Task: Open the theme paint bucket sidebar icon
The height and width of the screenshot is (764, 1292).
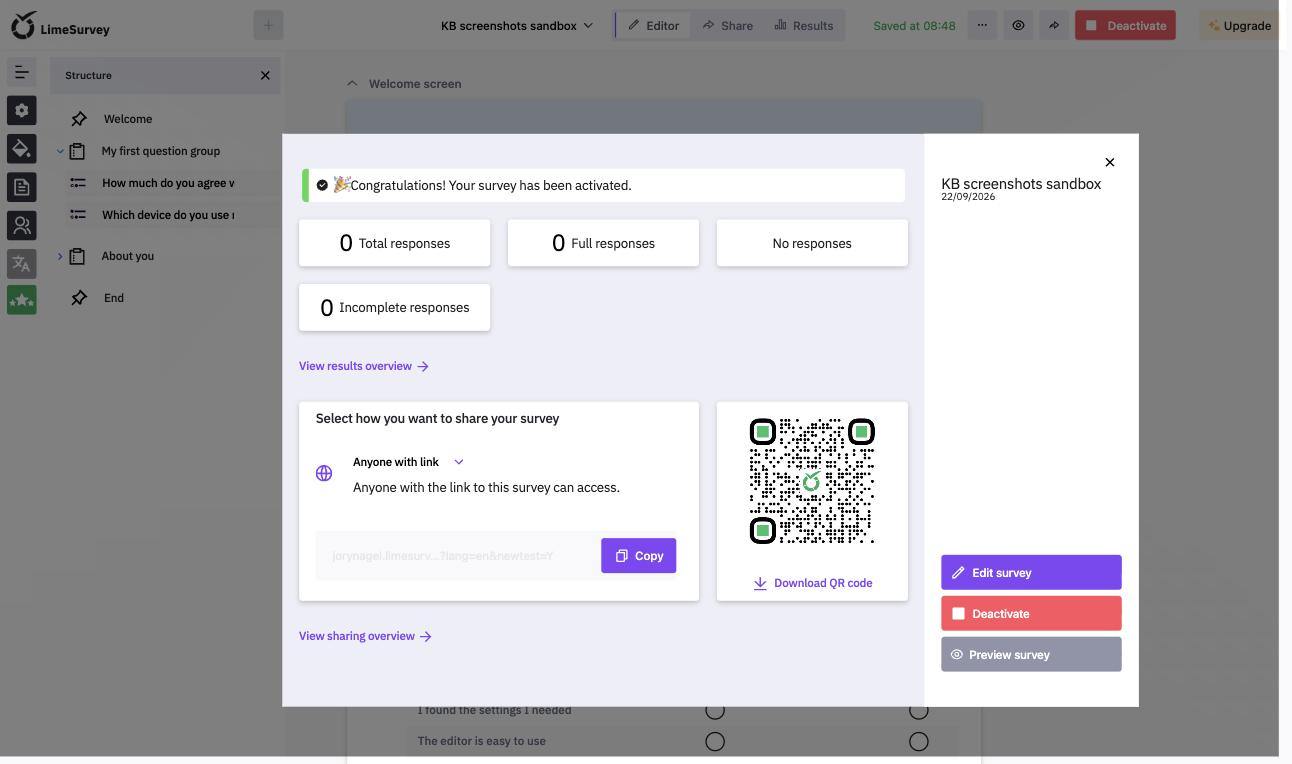Action: [22, 149]
